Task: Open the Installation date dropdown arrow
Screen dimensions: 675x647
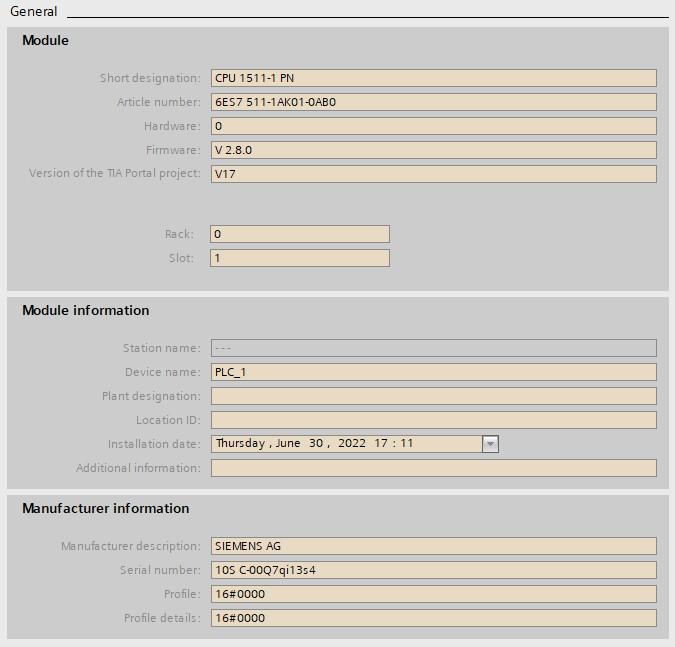Action: tap(490, 444)
